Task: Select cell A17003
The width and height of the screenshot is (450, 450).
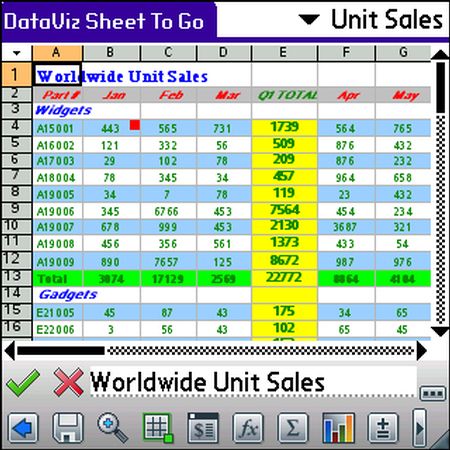Action: [57, 161]
